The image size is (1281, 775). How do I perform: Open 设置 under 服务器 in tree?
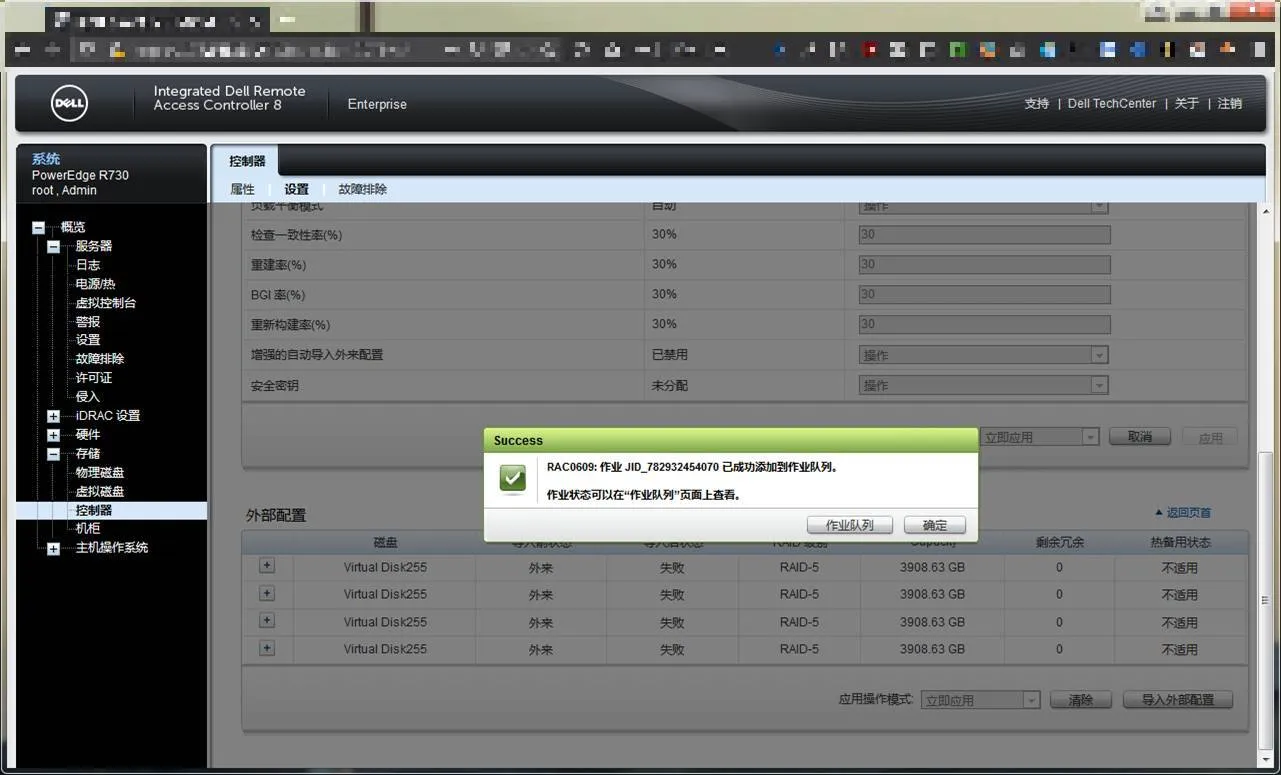pyautogui.click(x=88, y=340)
